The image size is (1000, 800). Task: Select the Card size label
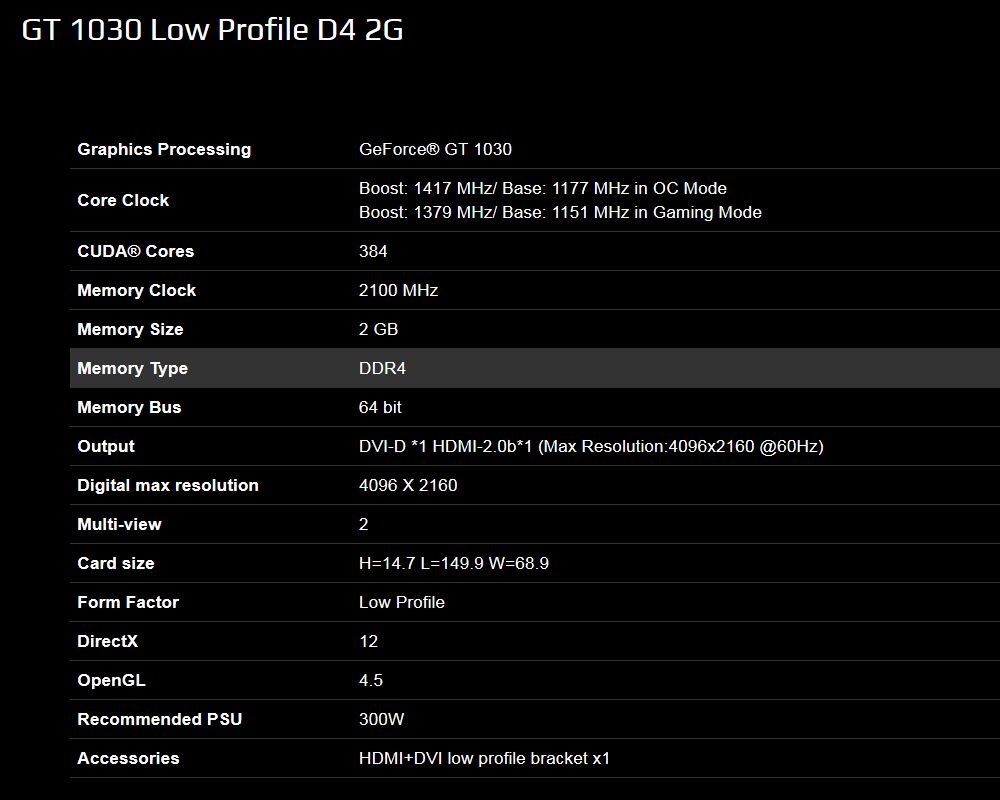(115, 563)
